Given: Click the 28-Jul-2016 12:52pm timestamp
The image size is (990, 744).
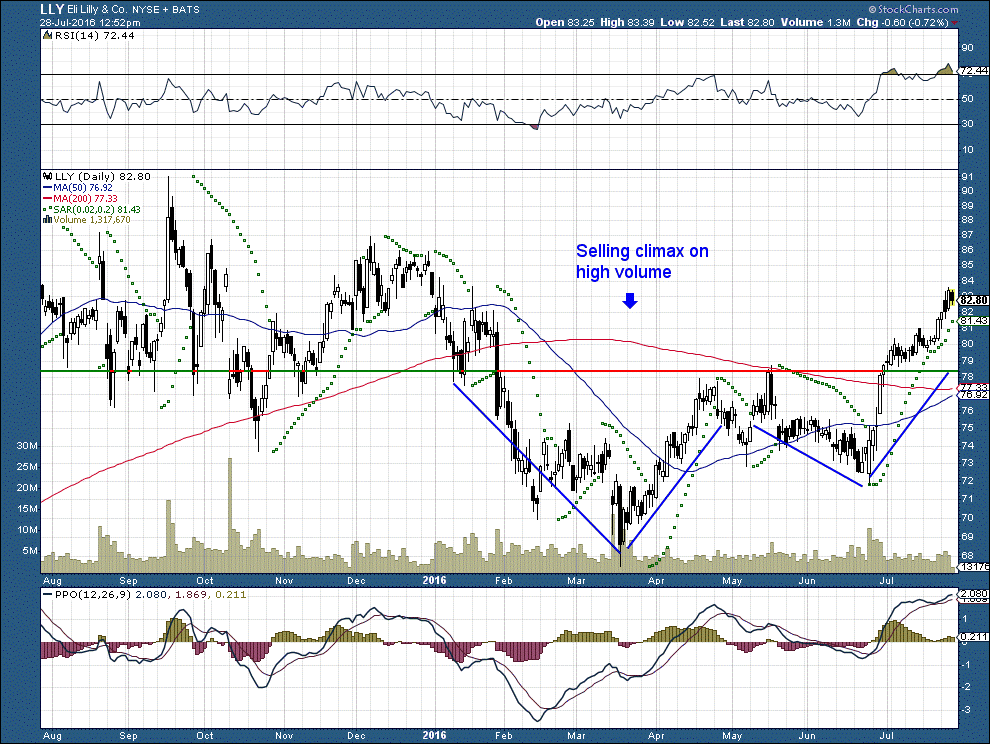Looking at the screenshot, I should pos(90,22).
